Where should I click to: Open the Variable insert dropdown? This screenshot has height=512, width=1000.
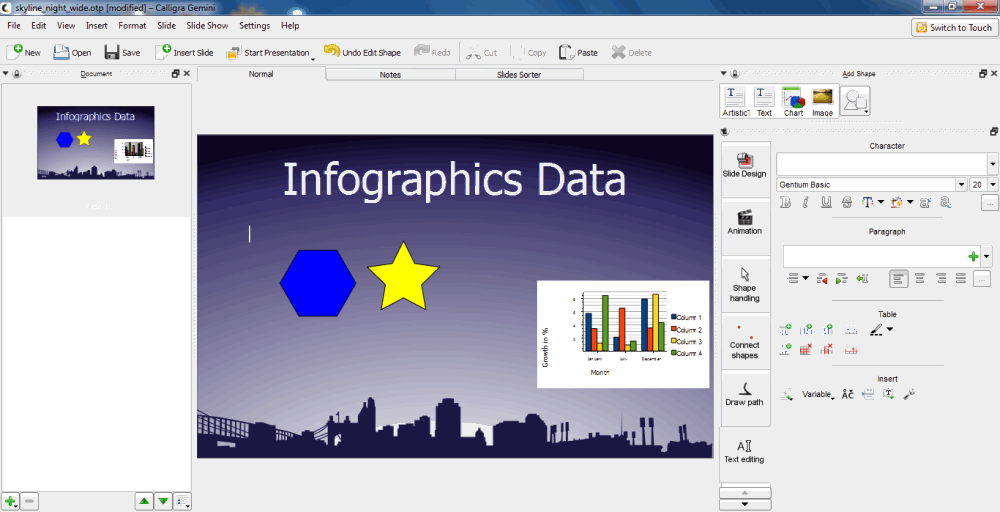pyautogui.click(x=818, y=395)
